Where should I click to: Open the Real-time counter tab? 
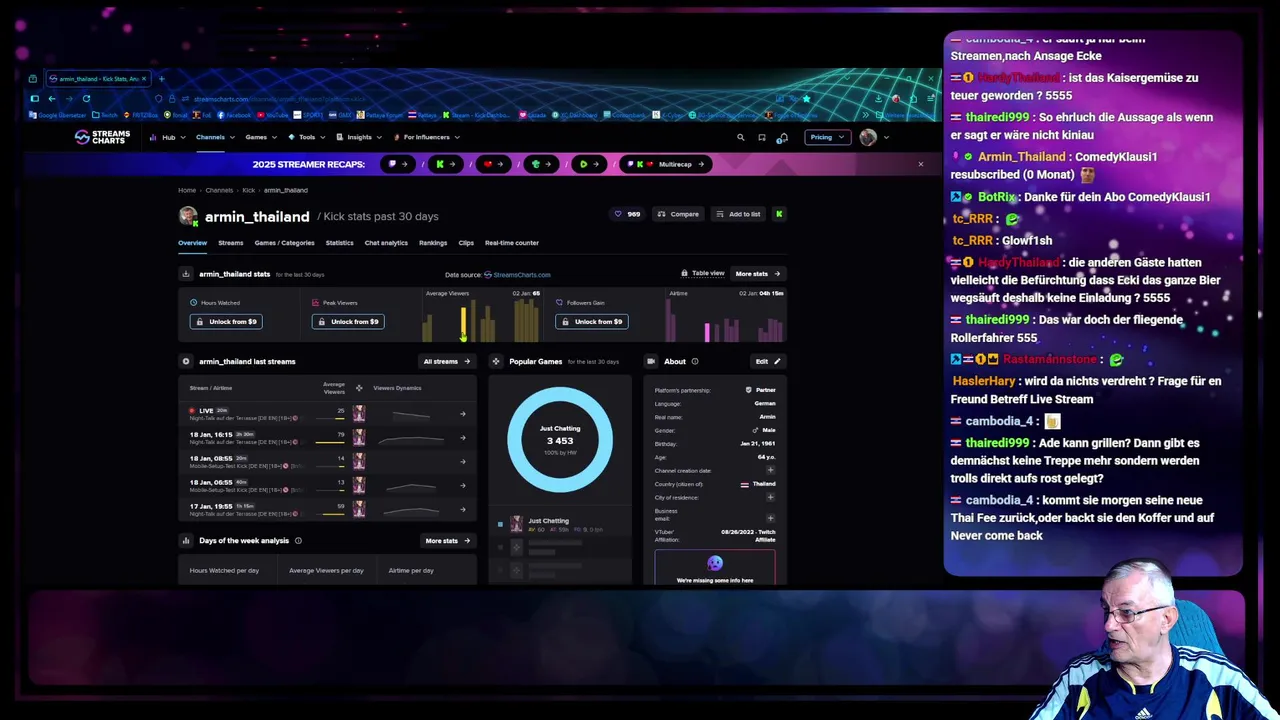(x=512, y=242)
